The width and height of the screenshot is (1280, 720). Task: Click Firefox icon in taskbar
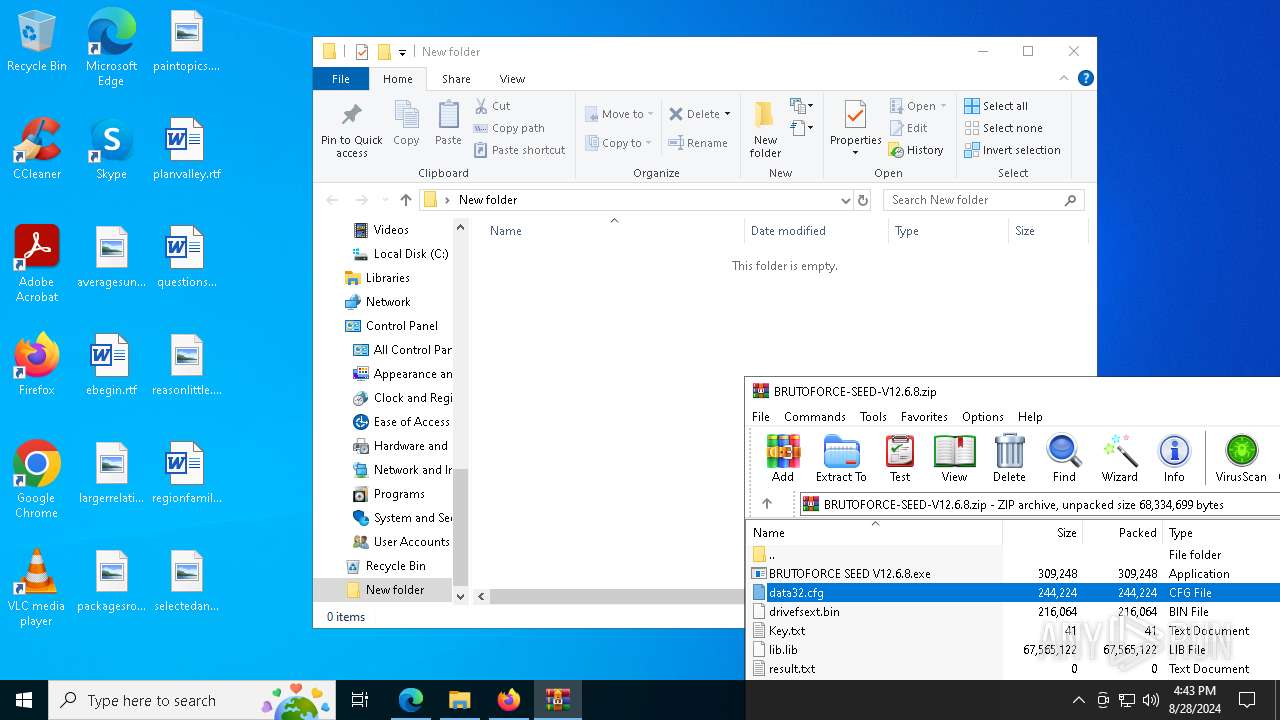click(x=509, y=700)
